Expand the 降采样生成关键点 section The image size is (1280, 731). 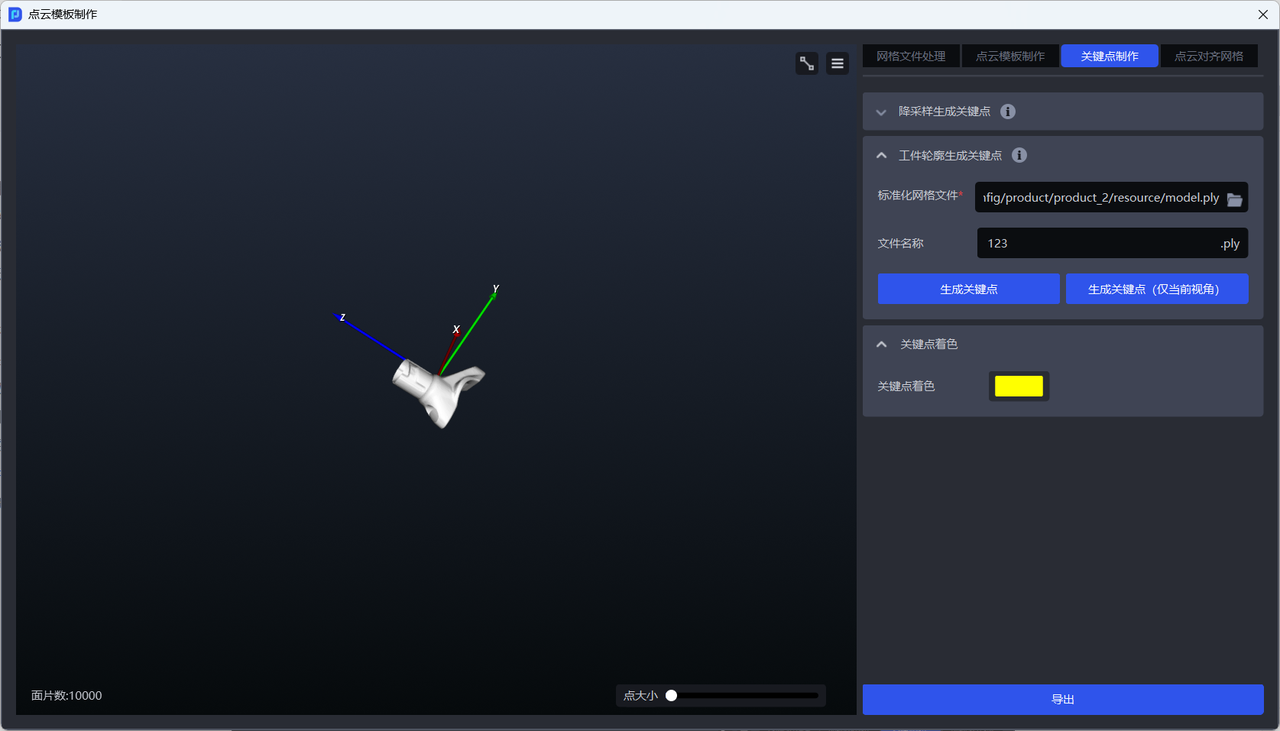881,112
